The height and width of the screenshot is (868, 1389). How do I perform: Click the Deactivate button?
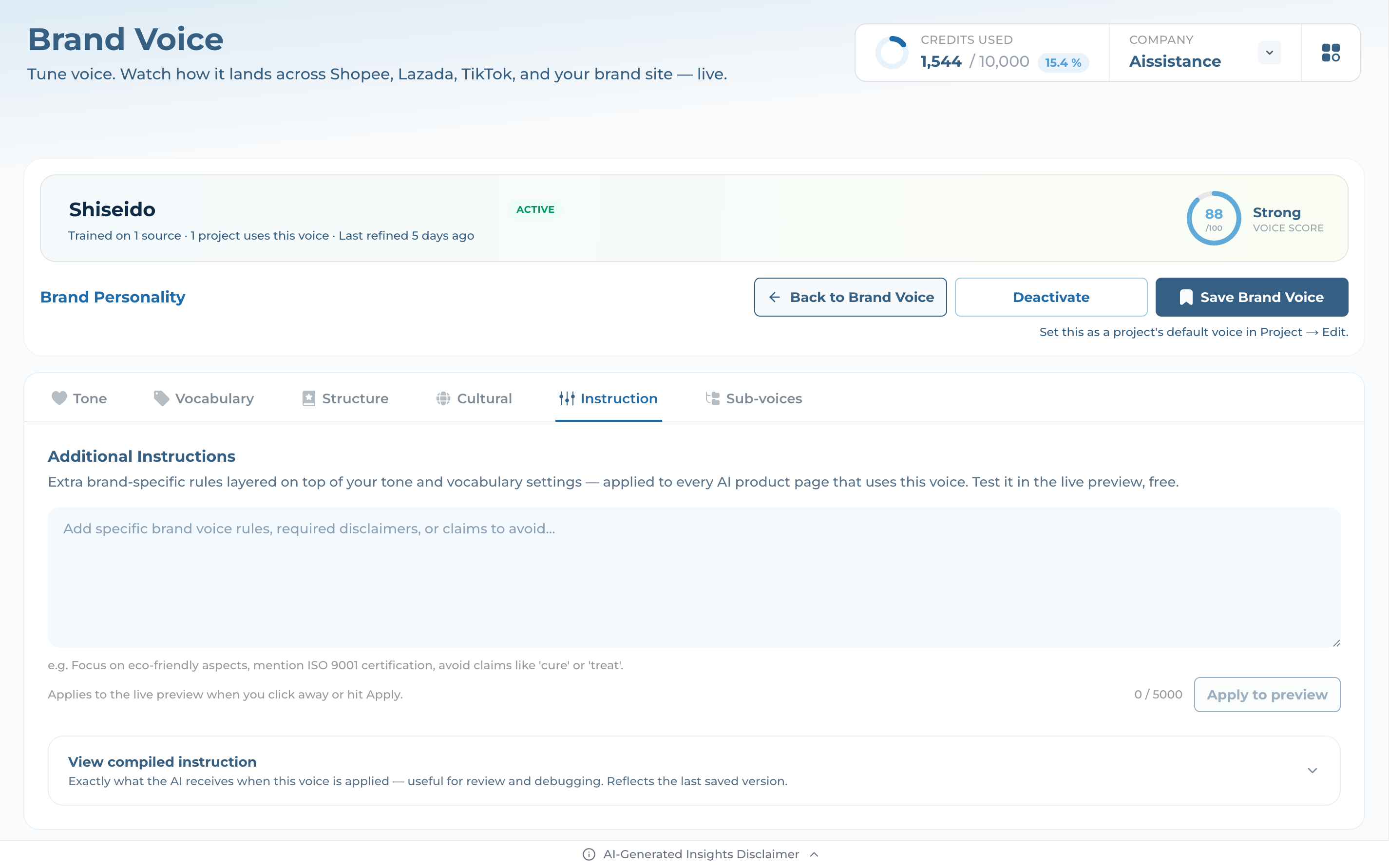[x=1050, y=297]
